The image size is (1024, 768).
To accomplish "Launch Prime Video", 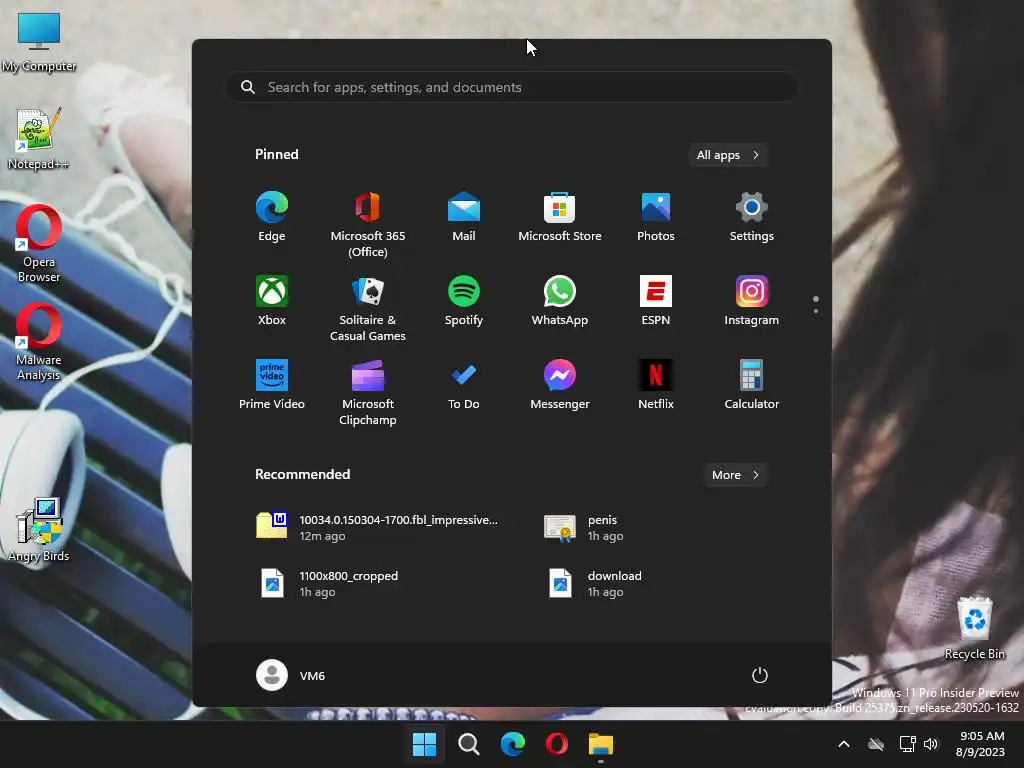I will point(272,385).
